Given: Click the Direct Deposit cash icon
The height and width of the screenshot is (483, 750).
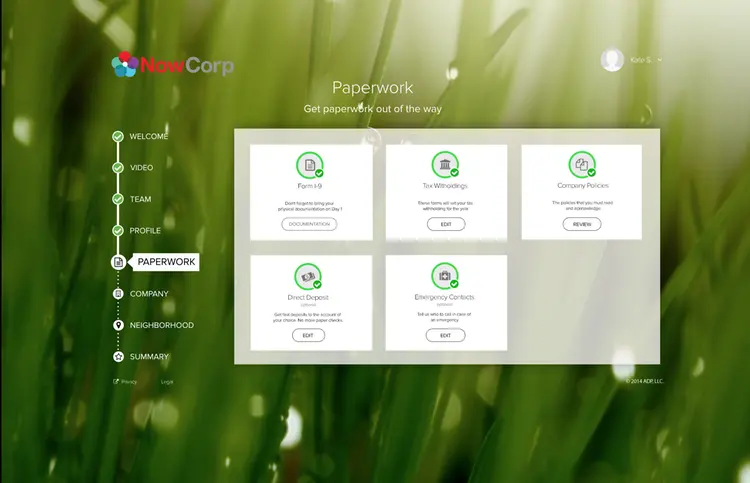Looking at the screenshot, I should [x=308, y=276].
